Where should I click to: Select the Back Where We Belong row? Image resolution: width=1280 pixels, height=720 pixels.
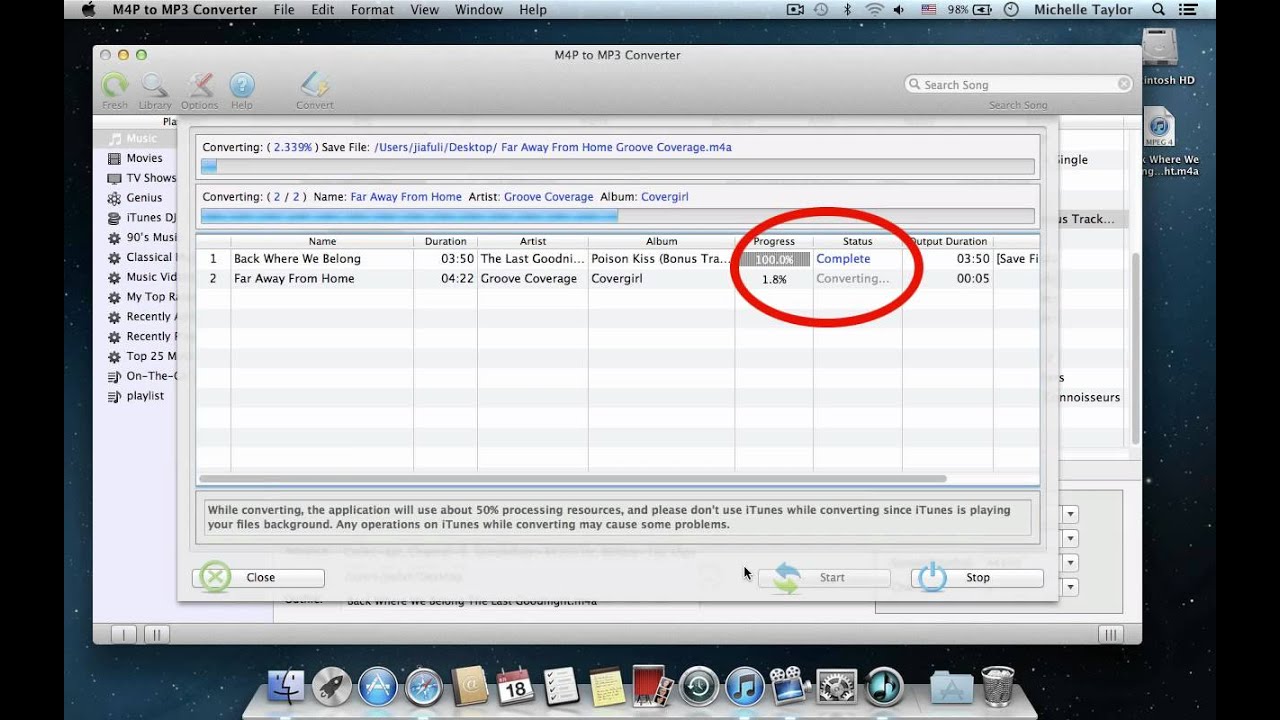(617, 259)
